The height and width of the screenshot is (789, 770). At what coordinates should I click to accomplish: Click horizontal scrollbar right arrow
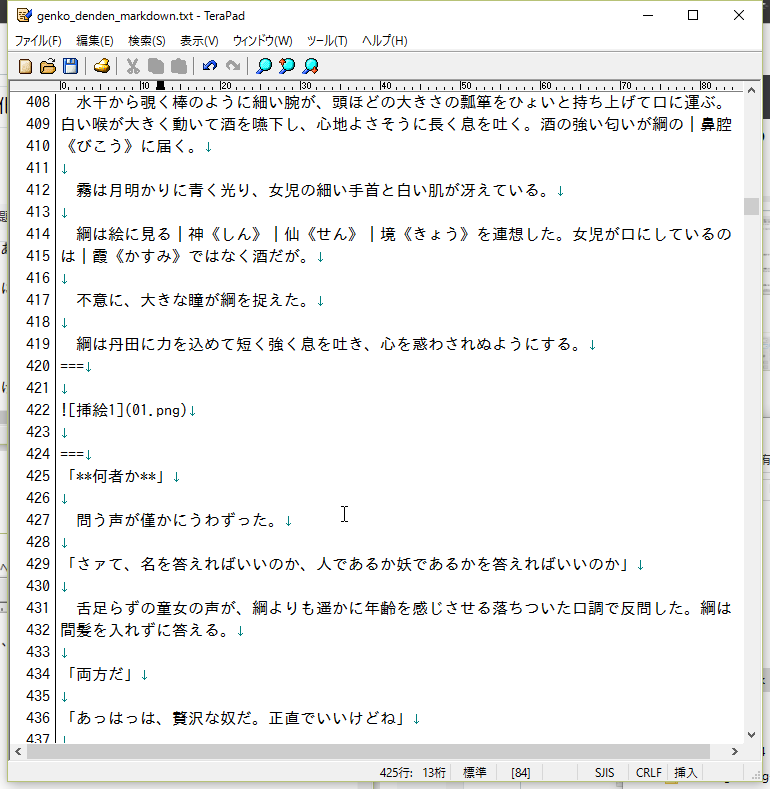tap(735, 752)
